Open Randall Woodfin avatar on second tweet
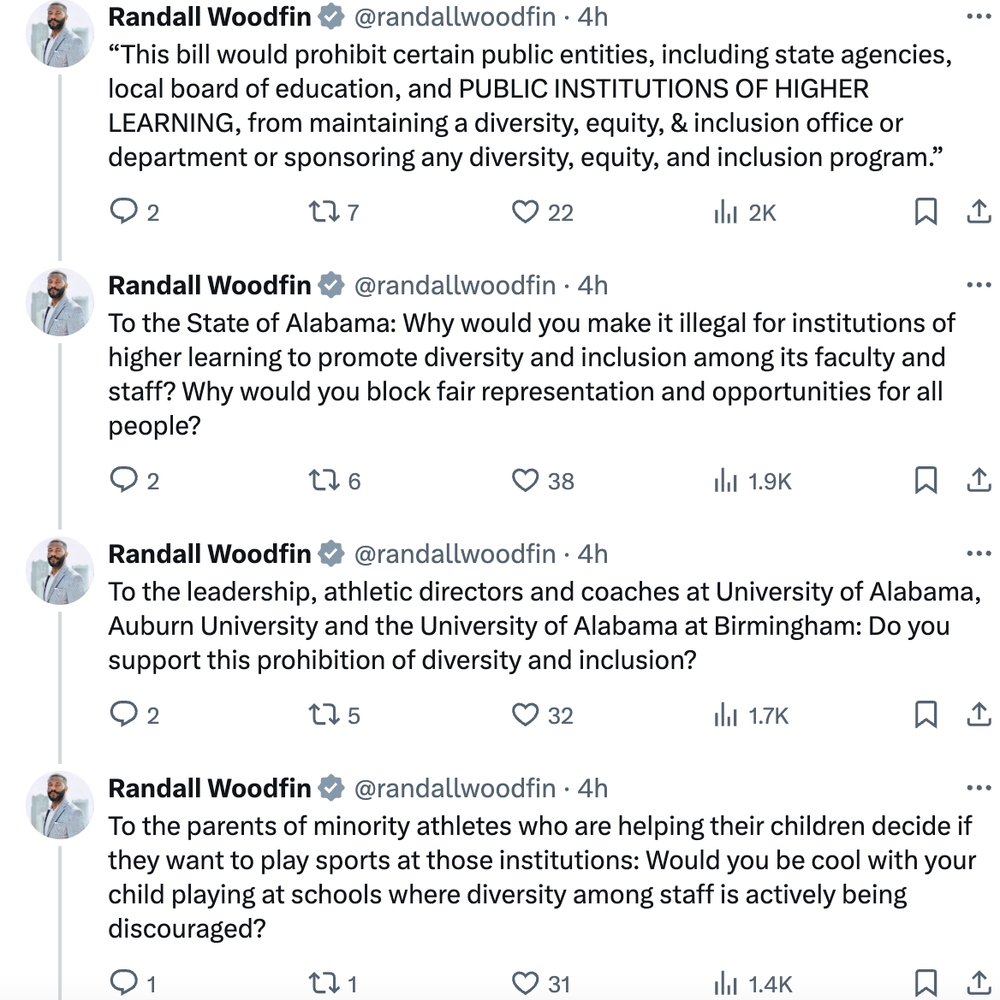This screenshot has height=1000, width=1000. point(60,302)
